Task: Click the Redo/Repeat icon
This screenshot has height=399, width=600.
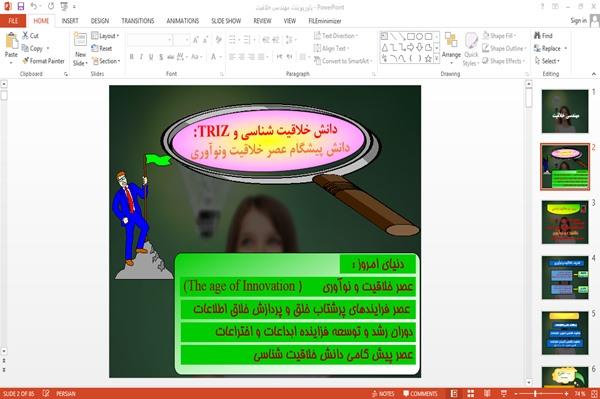Action: [x=51, y=6]
